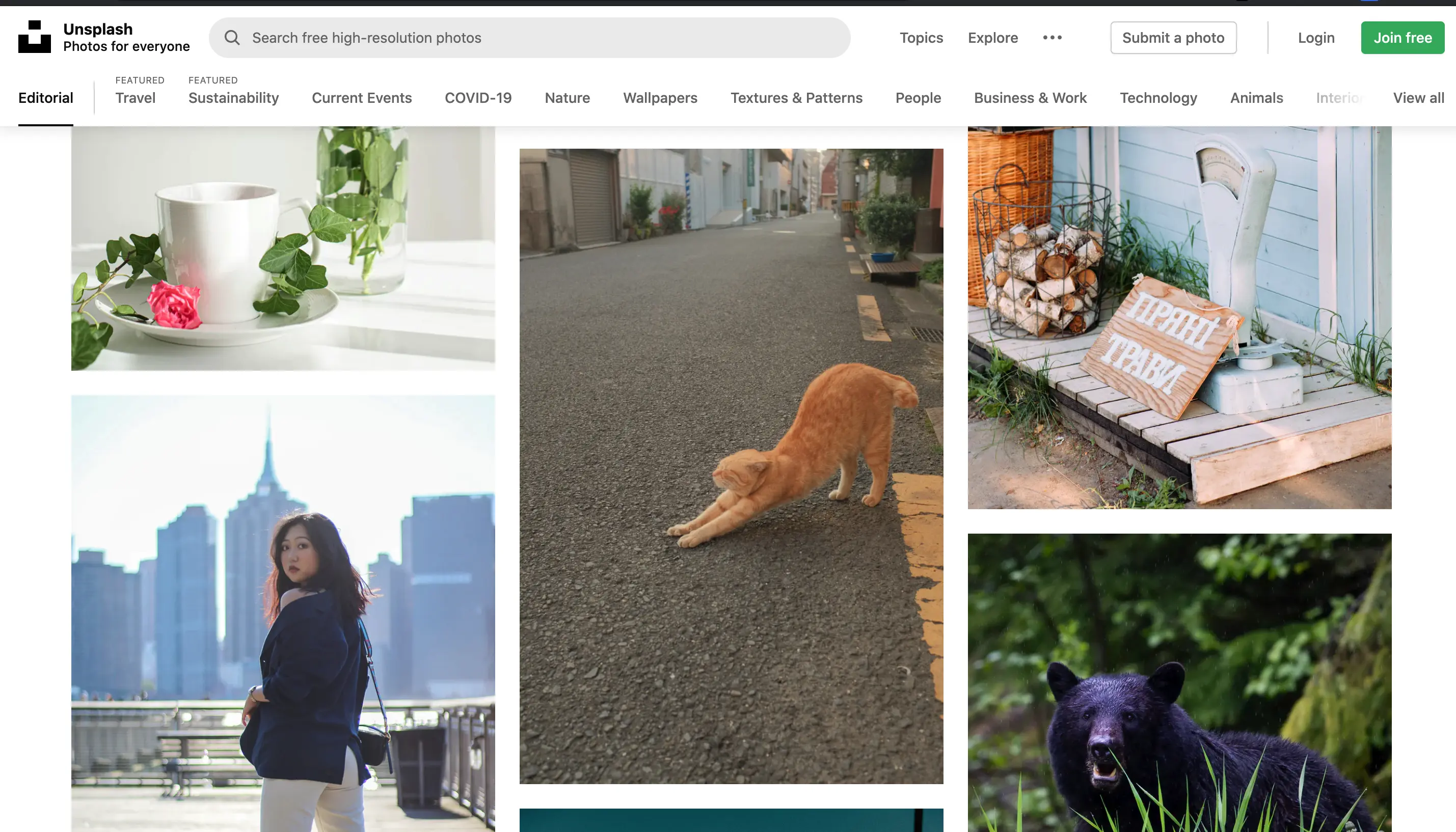
Task: Open the Sustainability featured topic
Action: [233, 98]
